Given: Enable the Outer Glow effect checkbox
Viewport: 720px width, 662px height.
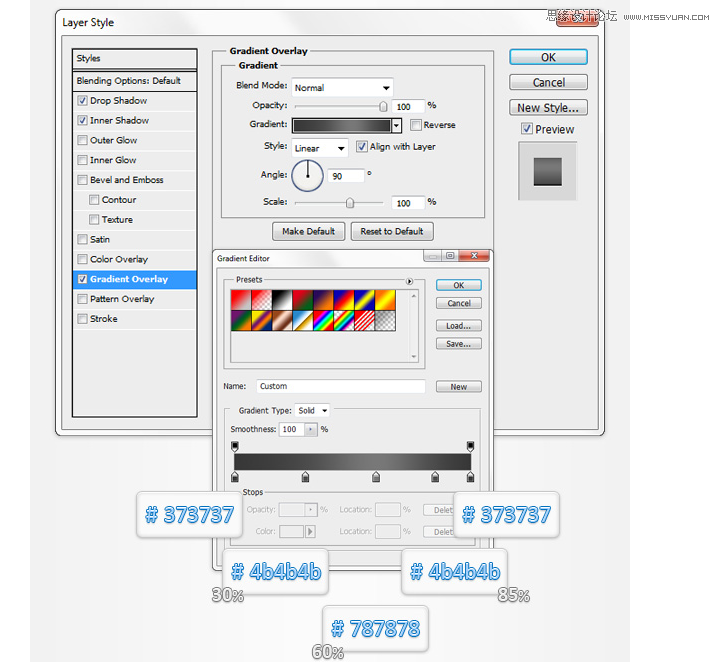Looking at the screenshot, I should (x=83, y=140).
